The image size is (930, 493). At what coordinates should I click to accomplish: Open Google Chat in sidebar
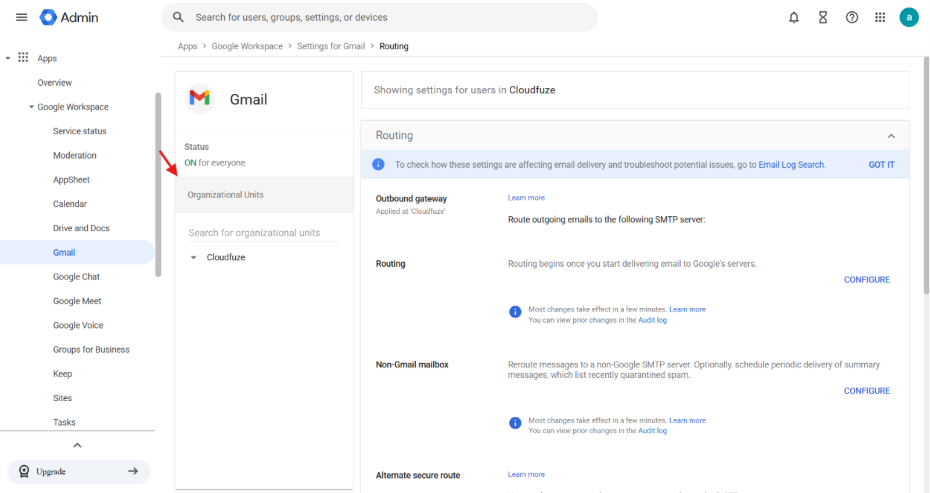(76, 277)
